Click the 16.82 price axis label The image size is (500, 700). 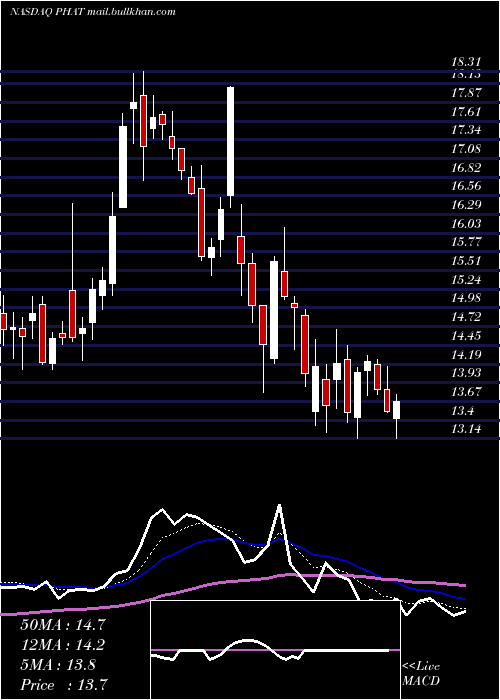(x=466, y=168)
